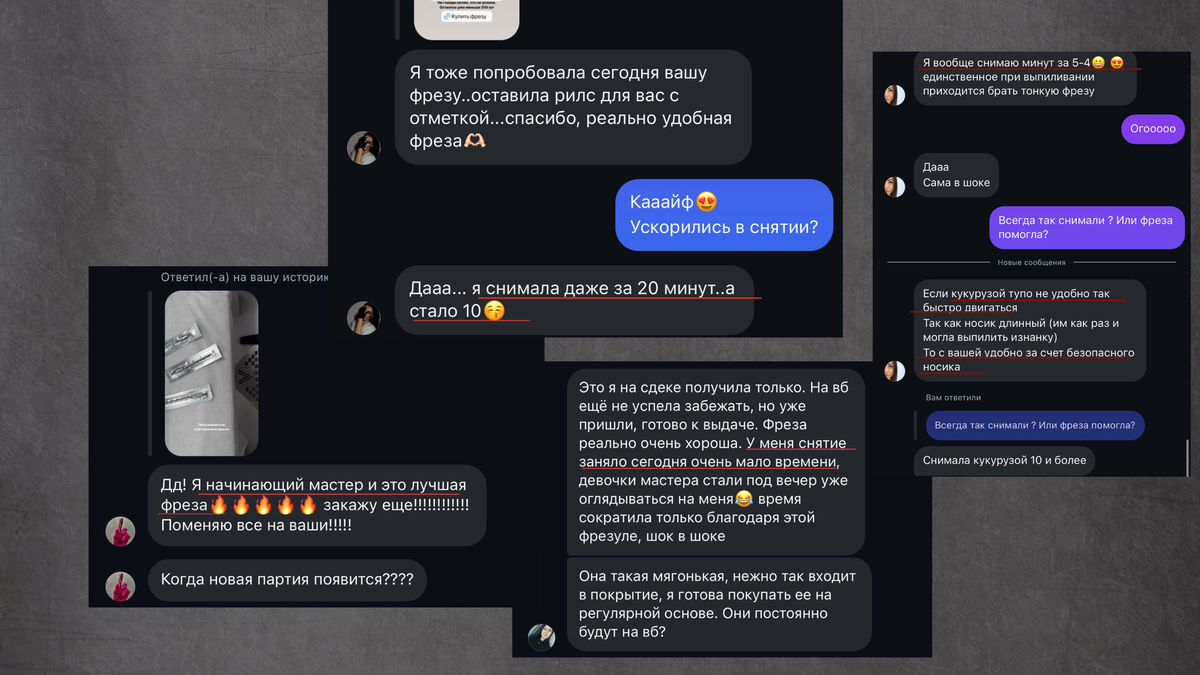Click the 'Новые сообщения' divider label
This screenshot has width=1200, height=675.
point(1031,263)
